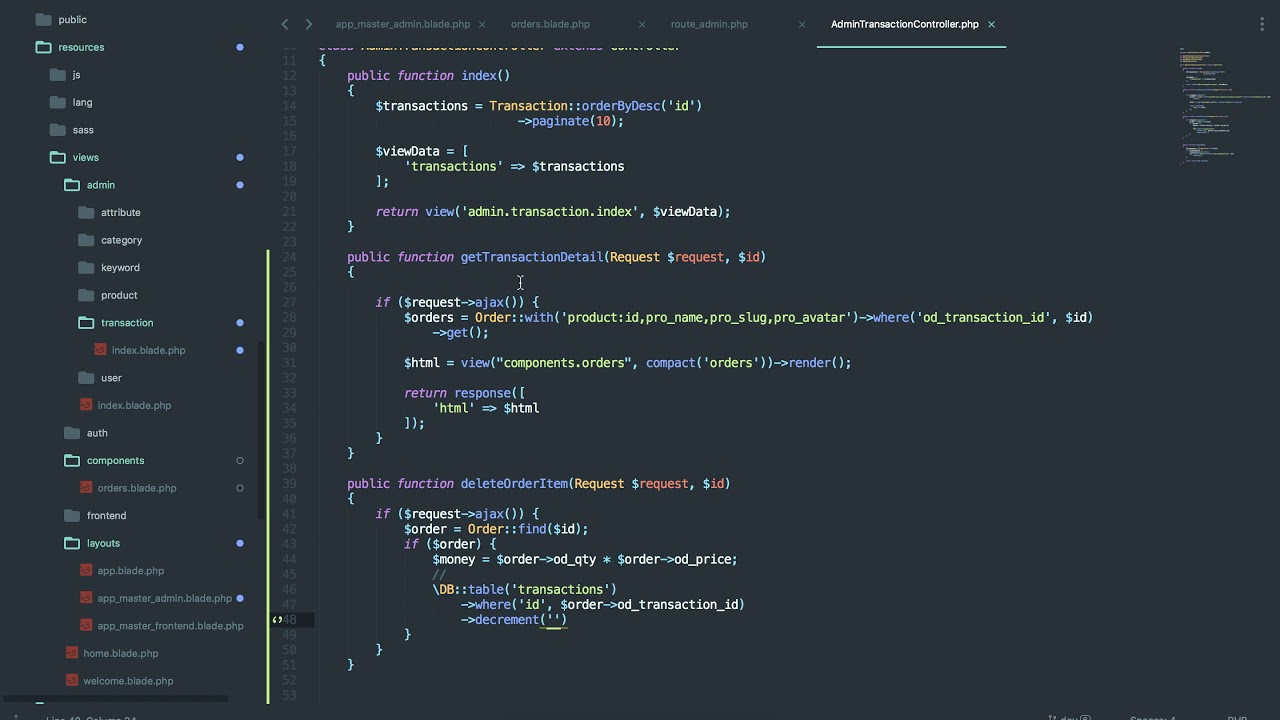The width and height of the screenshot is (1280, 720).
Task: Click 'getTransactionDetail' function name
Action: tap(532, 257)
